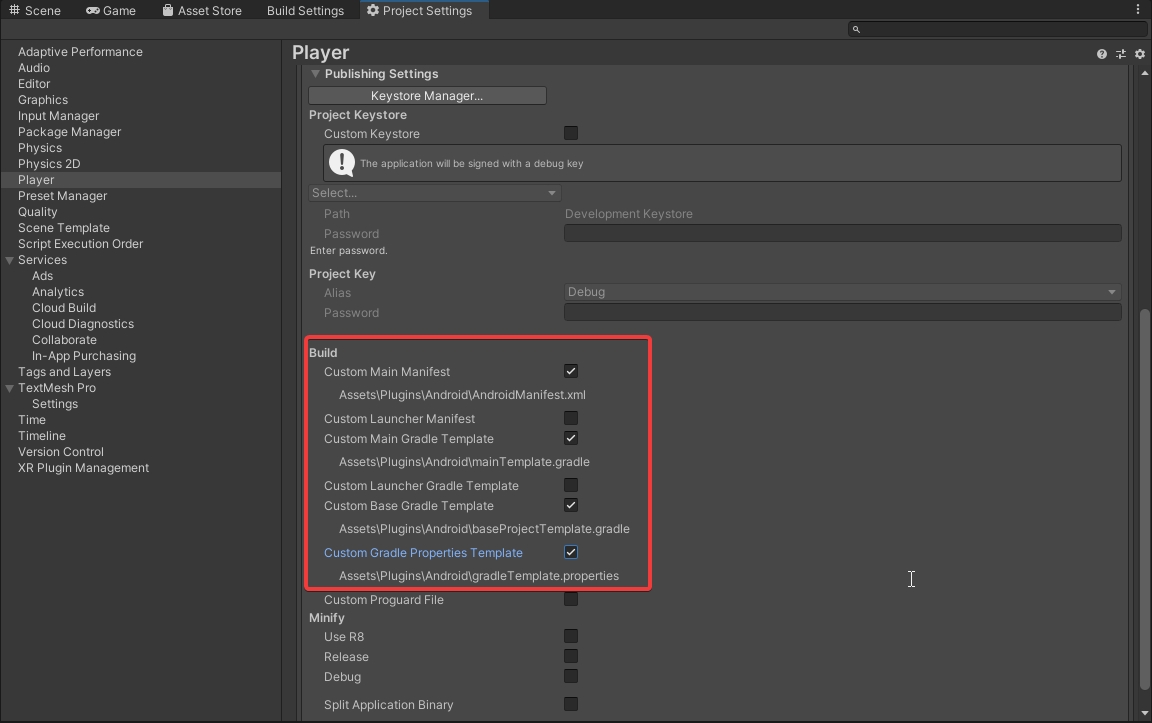Click the scroll down arrow

(x=1145, y=713)
